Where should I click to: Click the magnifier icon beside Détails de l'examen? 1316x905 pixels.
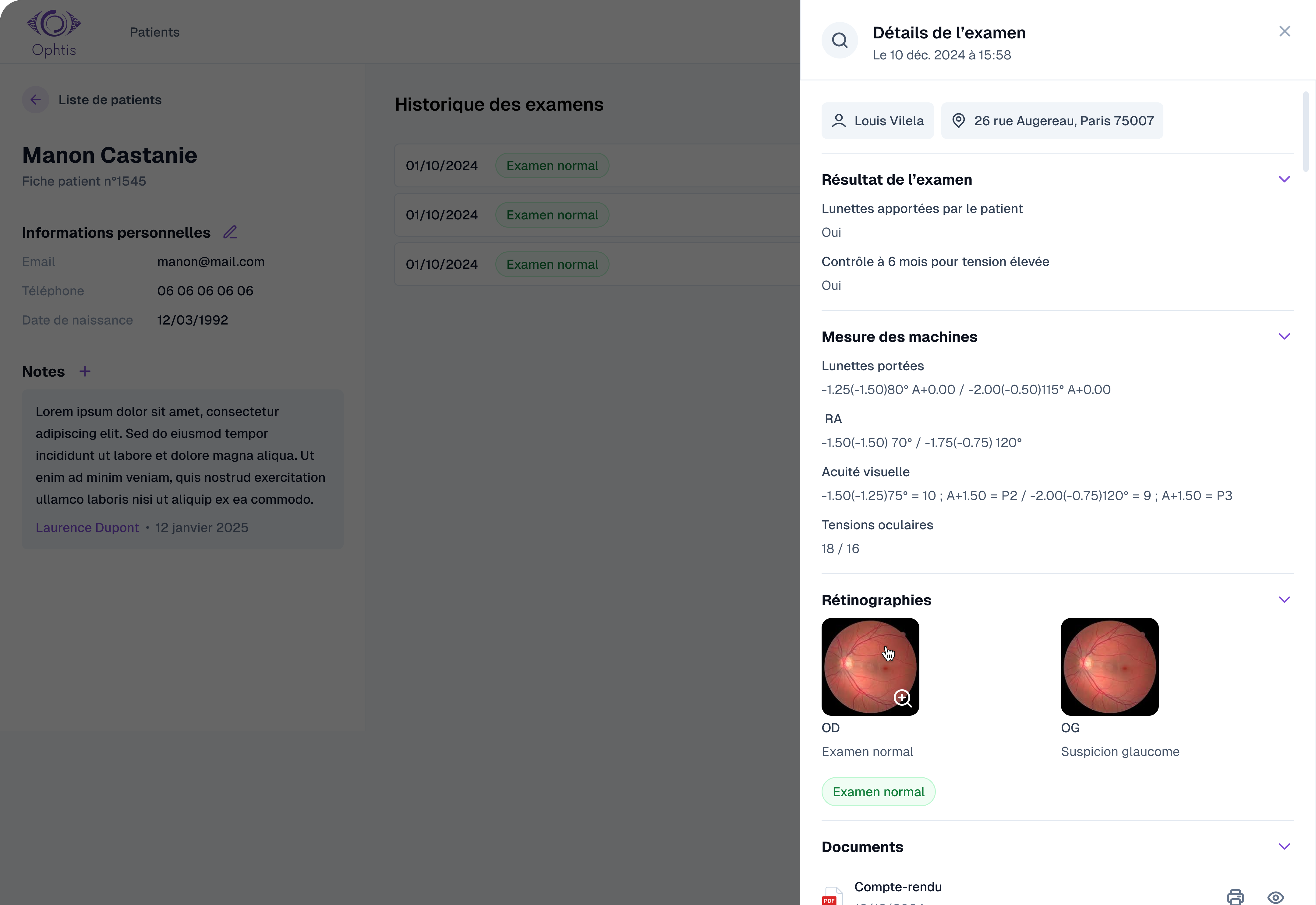click(839, 40)
